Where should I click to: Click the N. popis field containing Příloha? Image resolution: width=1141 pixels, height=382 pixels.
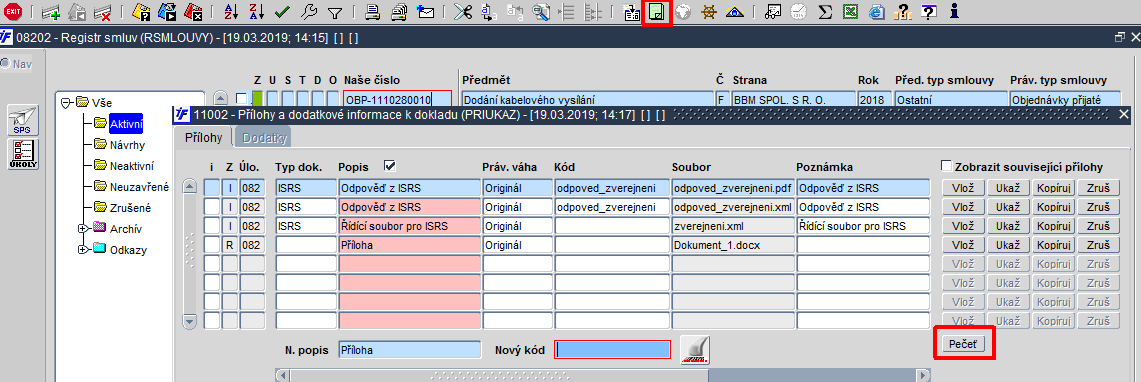pos(410,350)
